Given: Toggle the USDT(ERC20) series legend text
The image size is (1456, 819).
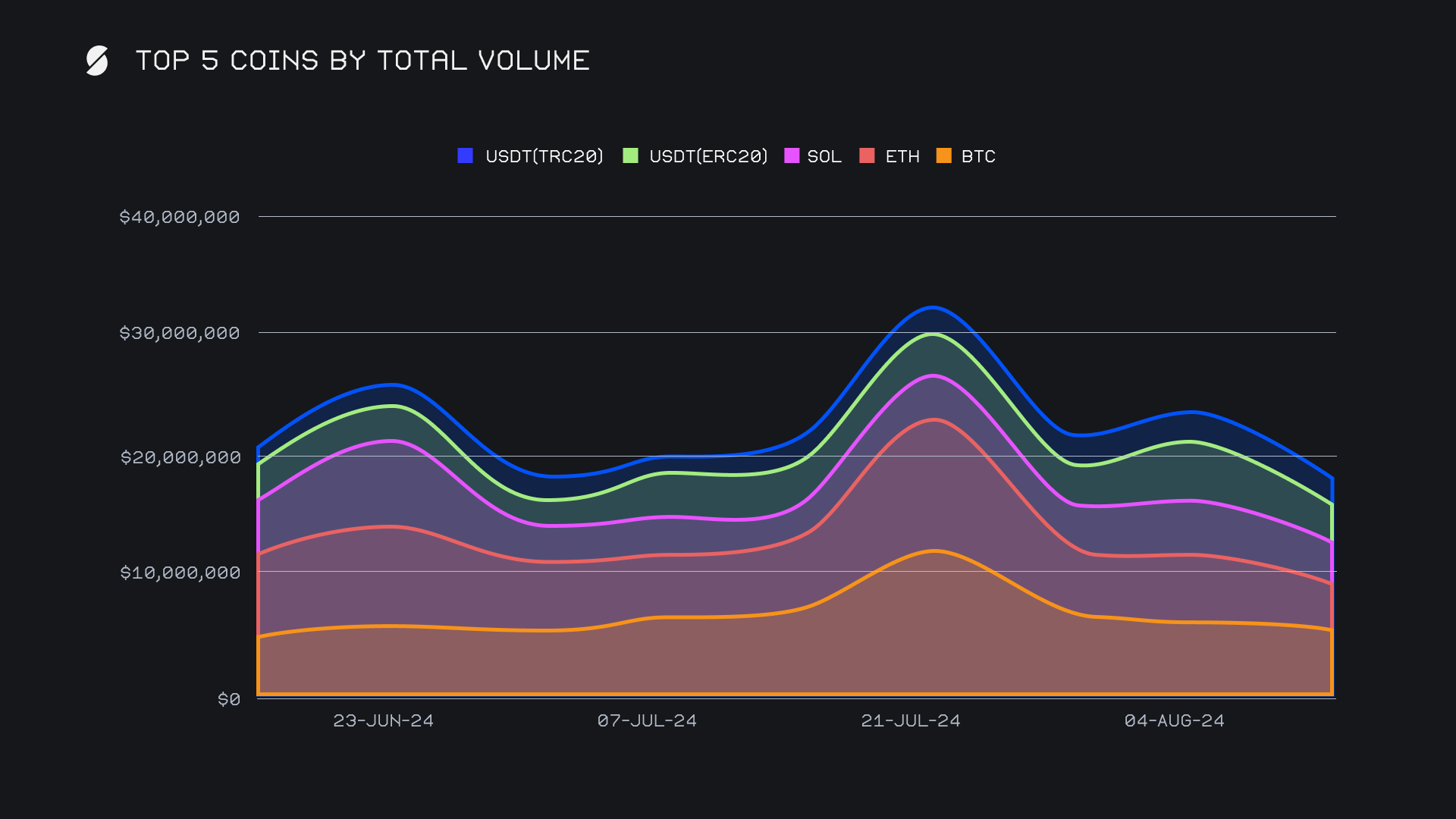Looking at the screenshot, I should pos(708,156).
